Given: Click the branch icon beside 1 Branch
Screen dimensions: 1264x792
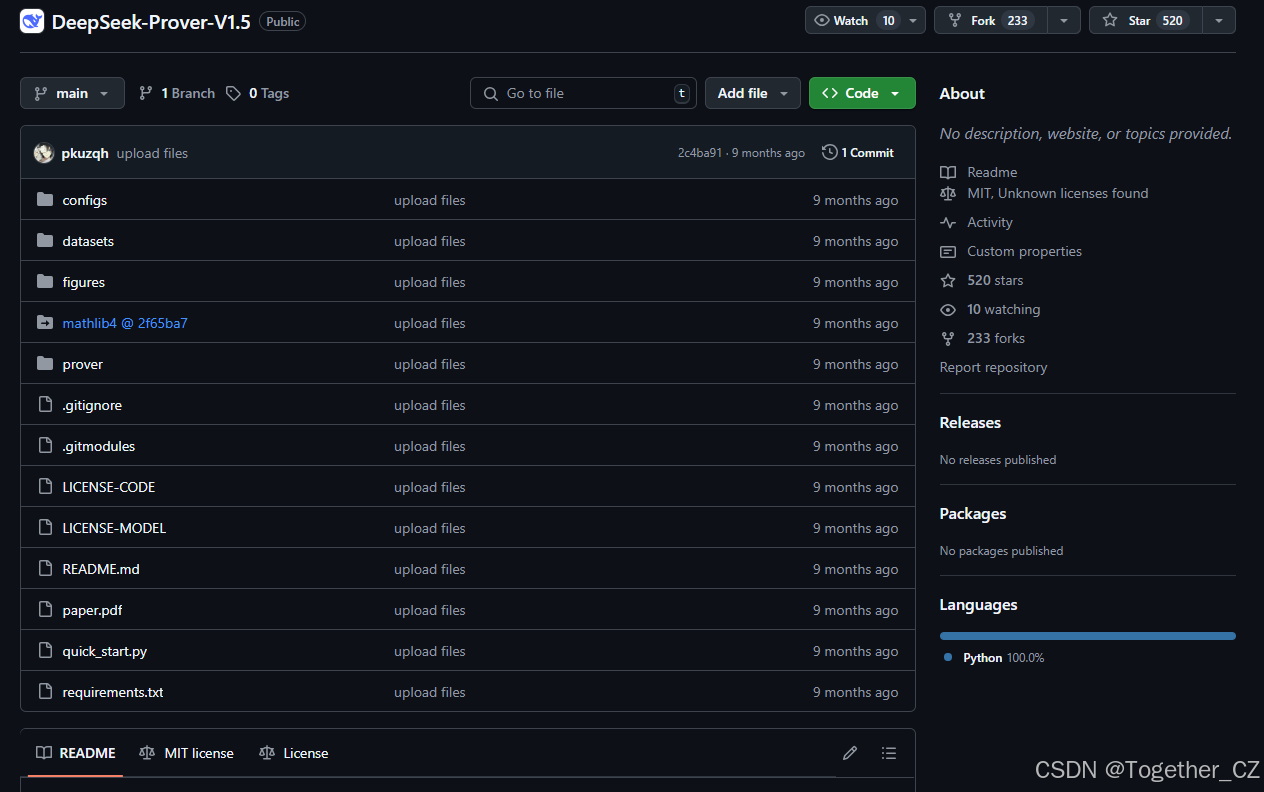Looking at the screenshot, I should click(x=146, y=93).
